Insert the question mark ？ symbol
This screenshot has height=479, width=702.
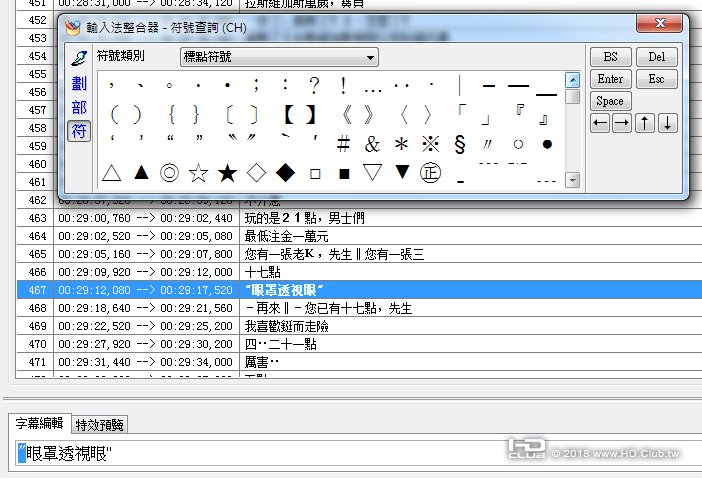(x=315, y=85)
